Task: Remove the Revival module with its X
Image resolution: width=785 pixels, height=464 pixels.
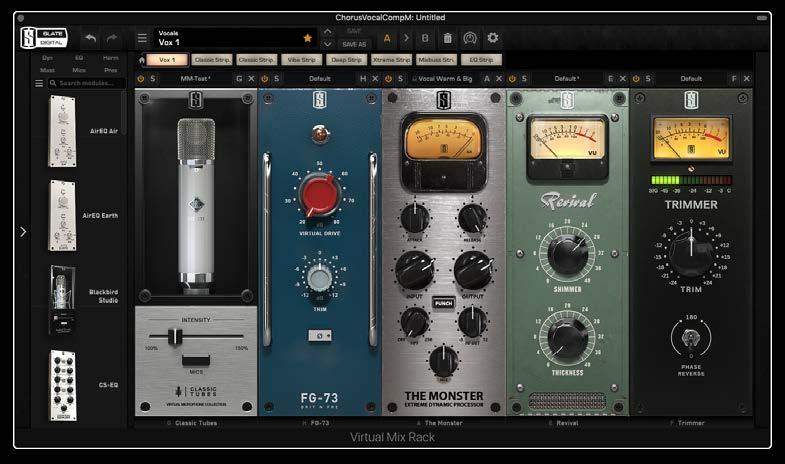Action: (x=622, y=79)
